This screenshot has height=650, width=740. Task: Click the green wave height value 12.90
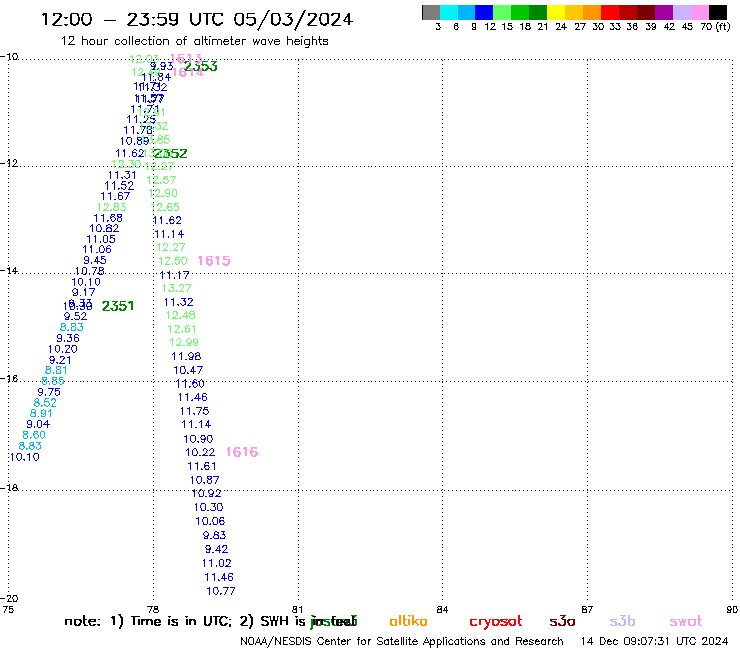[163, 193]
